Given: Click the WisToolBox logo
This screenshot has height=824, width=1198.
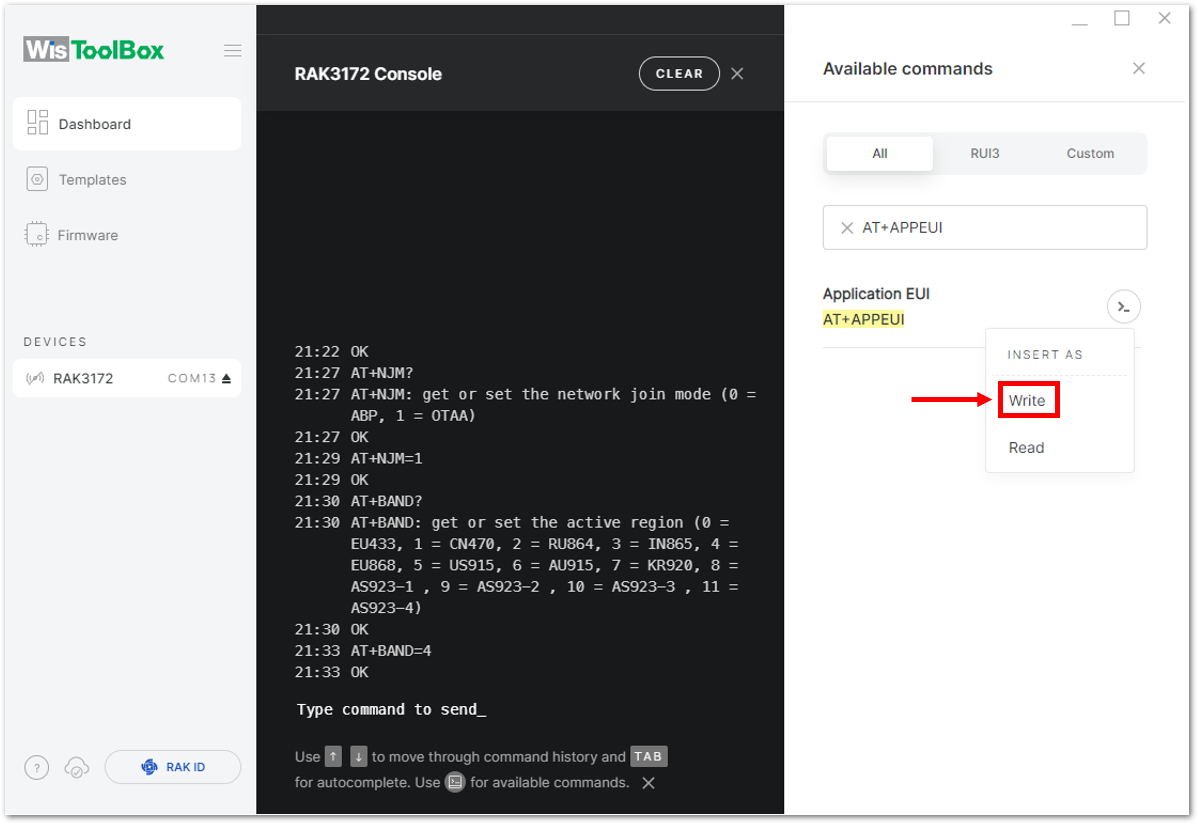Looking at the screenshot, I should click(93, 50).
